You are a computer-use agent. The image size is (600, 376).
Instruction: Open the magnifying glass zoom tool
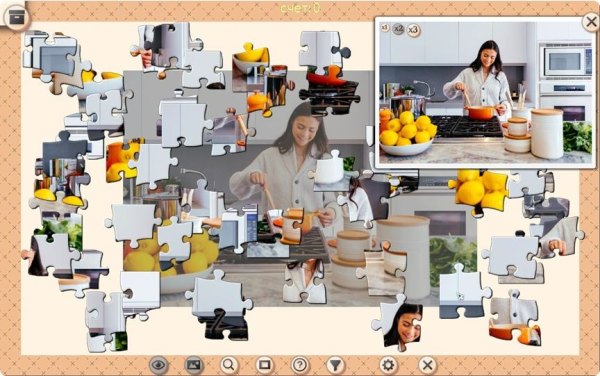pyautogui.click(x=229, y=365)
